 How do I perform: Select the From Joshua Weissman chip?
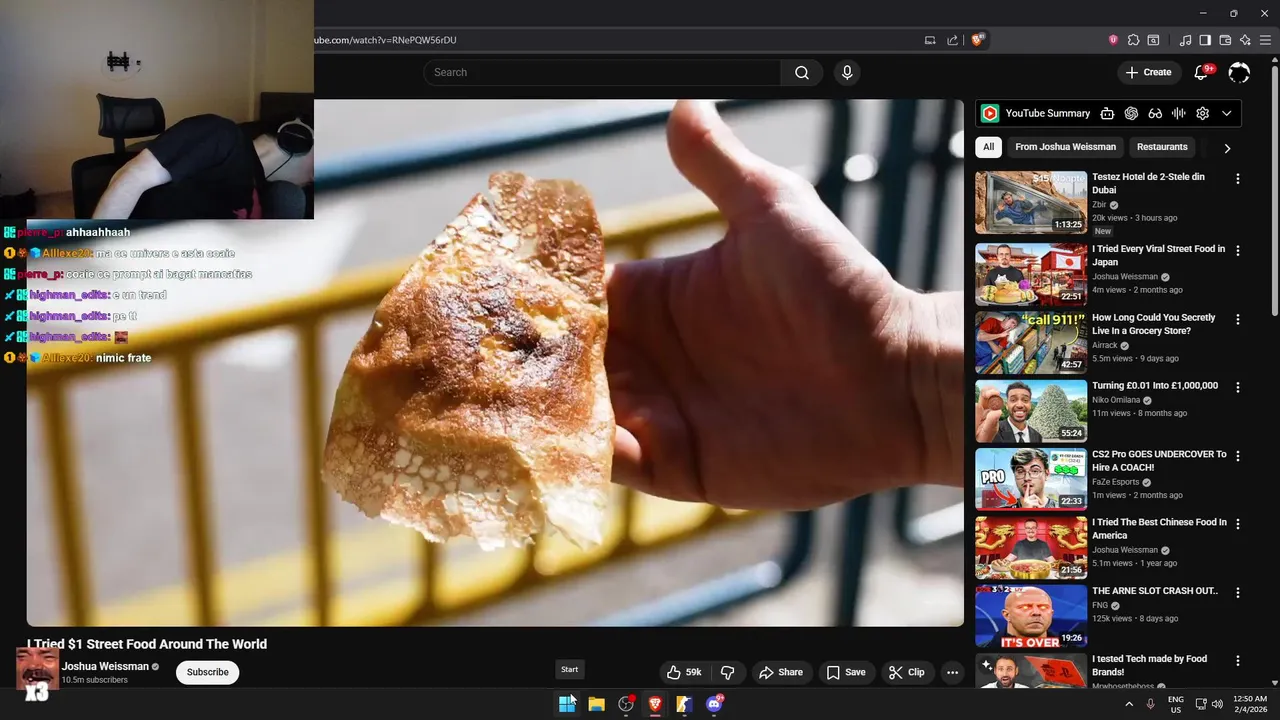pyautogui.click(x=1065, y=147)
